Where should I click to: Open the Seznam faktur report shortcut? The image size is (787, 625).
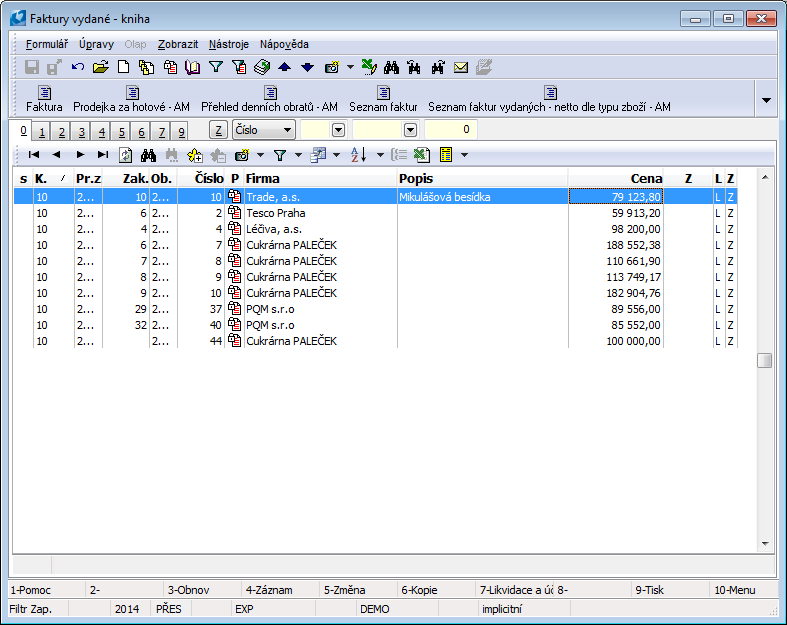[x=383, y=99]
